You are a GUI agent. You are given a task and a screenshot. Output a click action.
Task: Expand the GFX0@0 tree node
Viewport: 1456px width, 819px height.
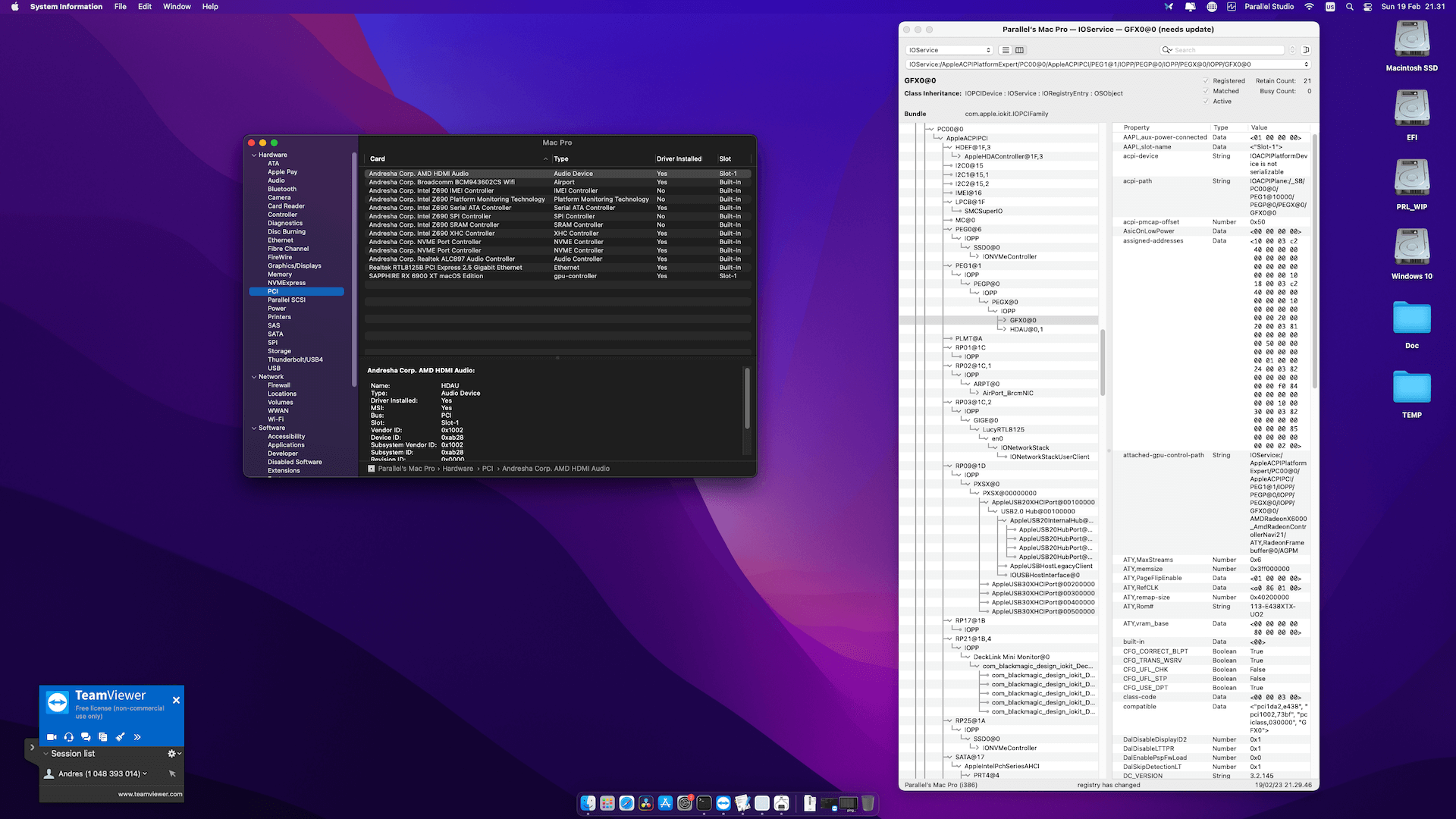1003,320
